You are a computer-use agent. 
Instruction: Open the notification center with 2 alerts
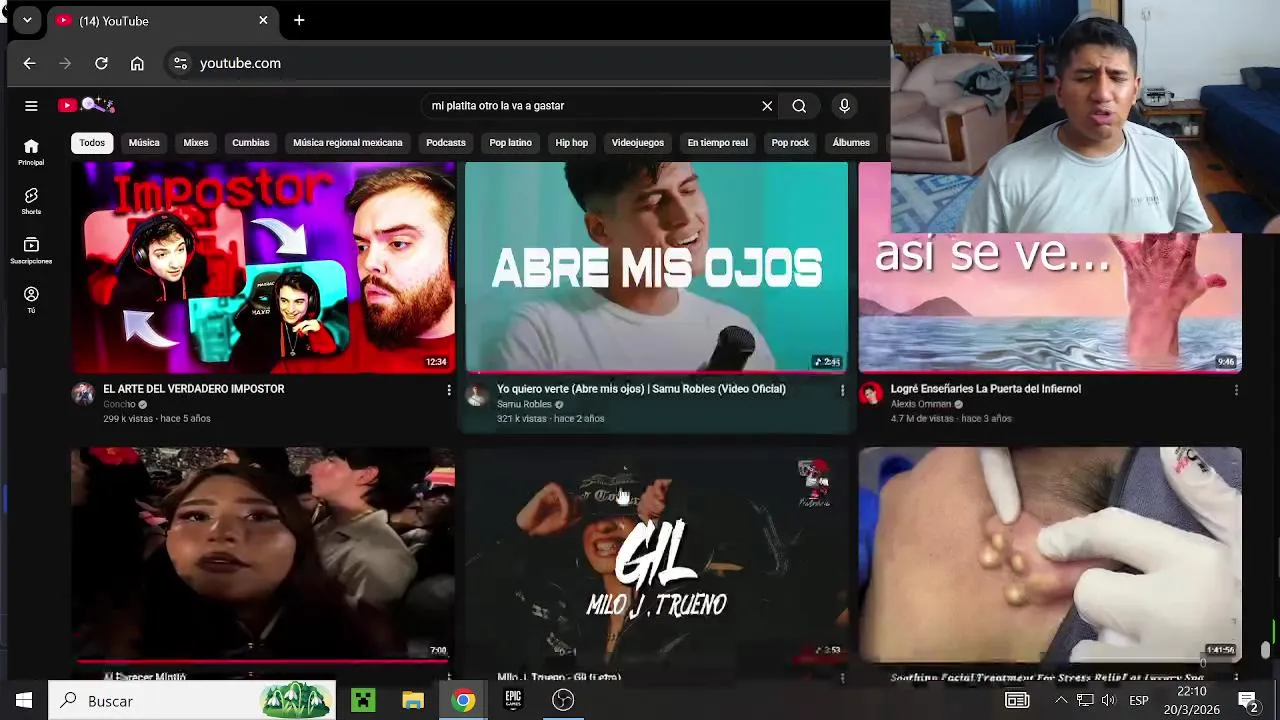pyautogui.click(x=1248, y=701)
